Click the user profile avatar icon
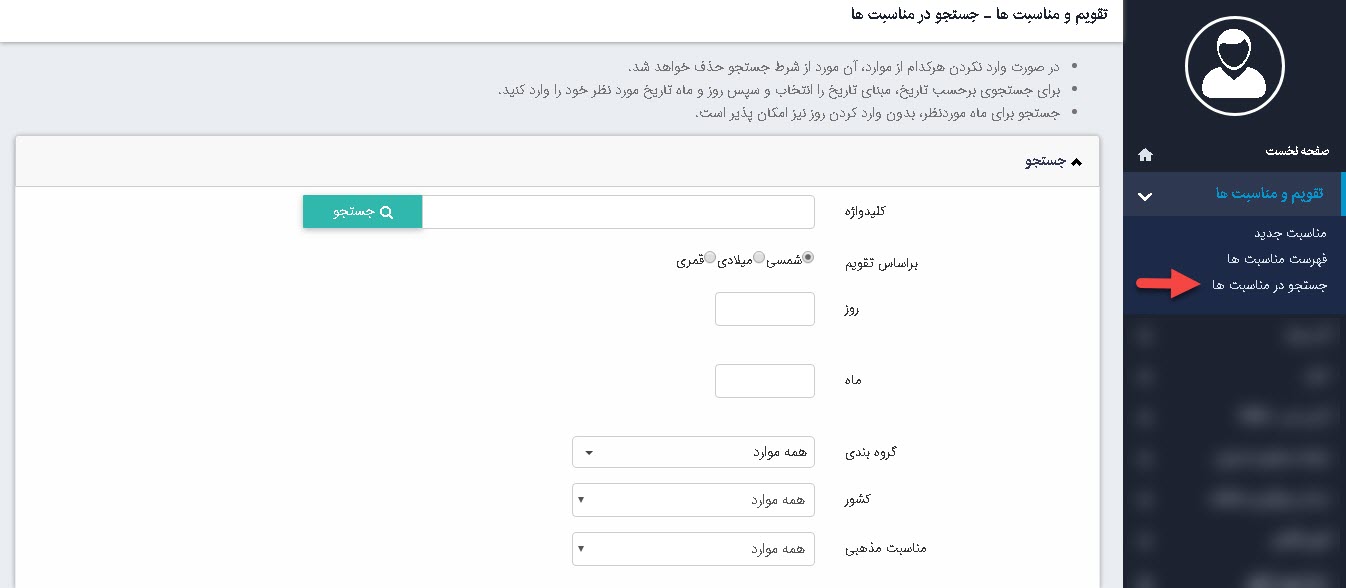Image resolution: width=1346 pixels, height=588 pixels. coord(1234,63)
